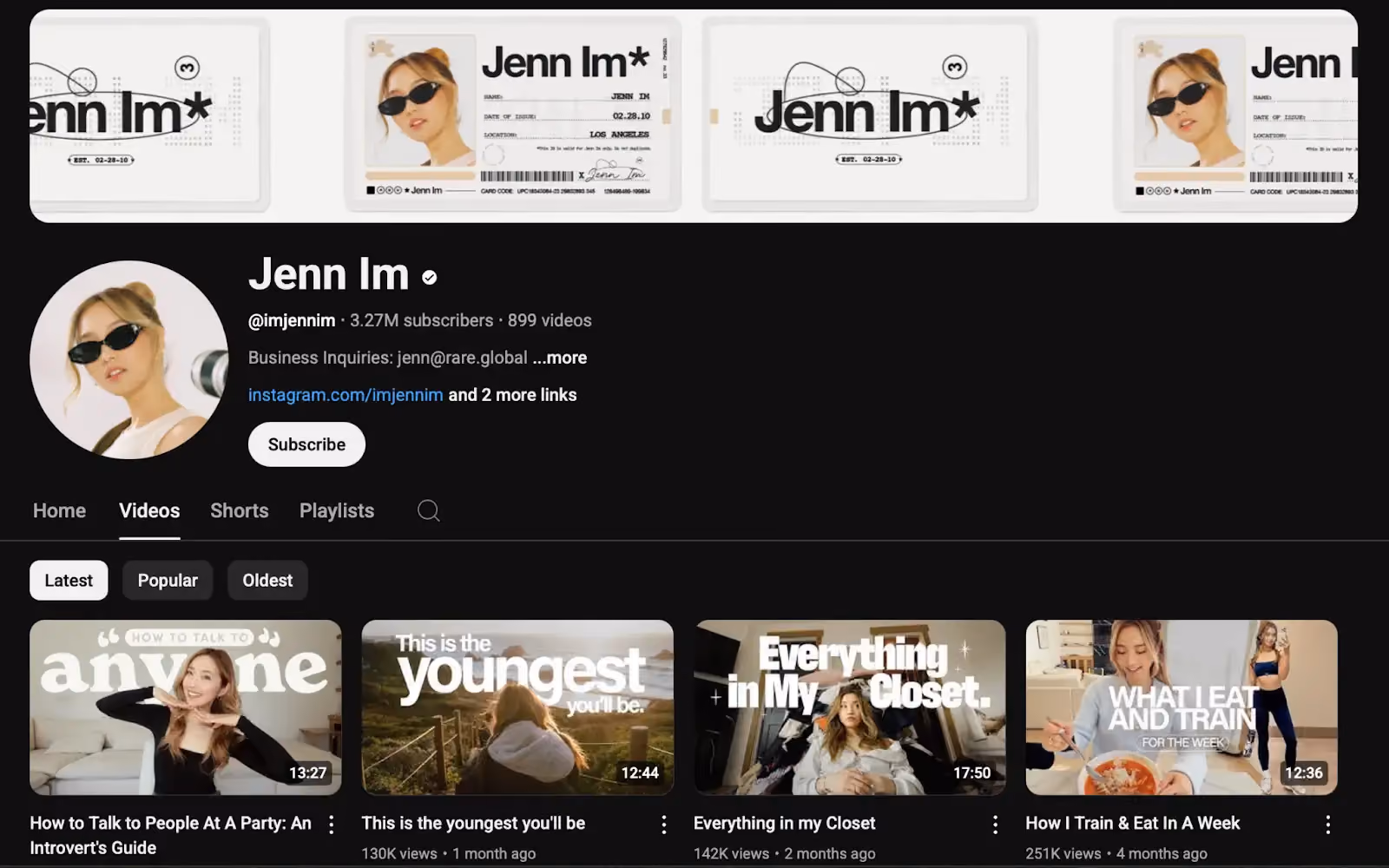
Task: Open options menu for 'Everything in my Closet'
Action: (x=995, y=825)
